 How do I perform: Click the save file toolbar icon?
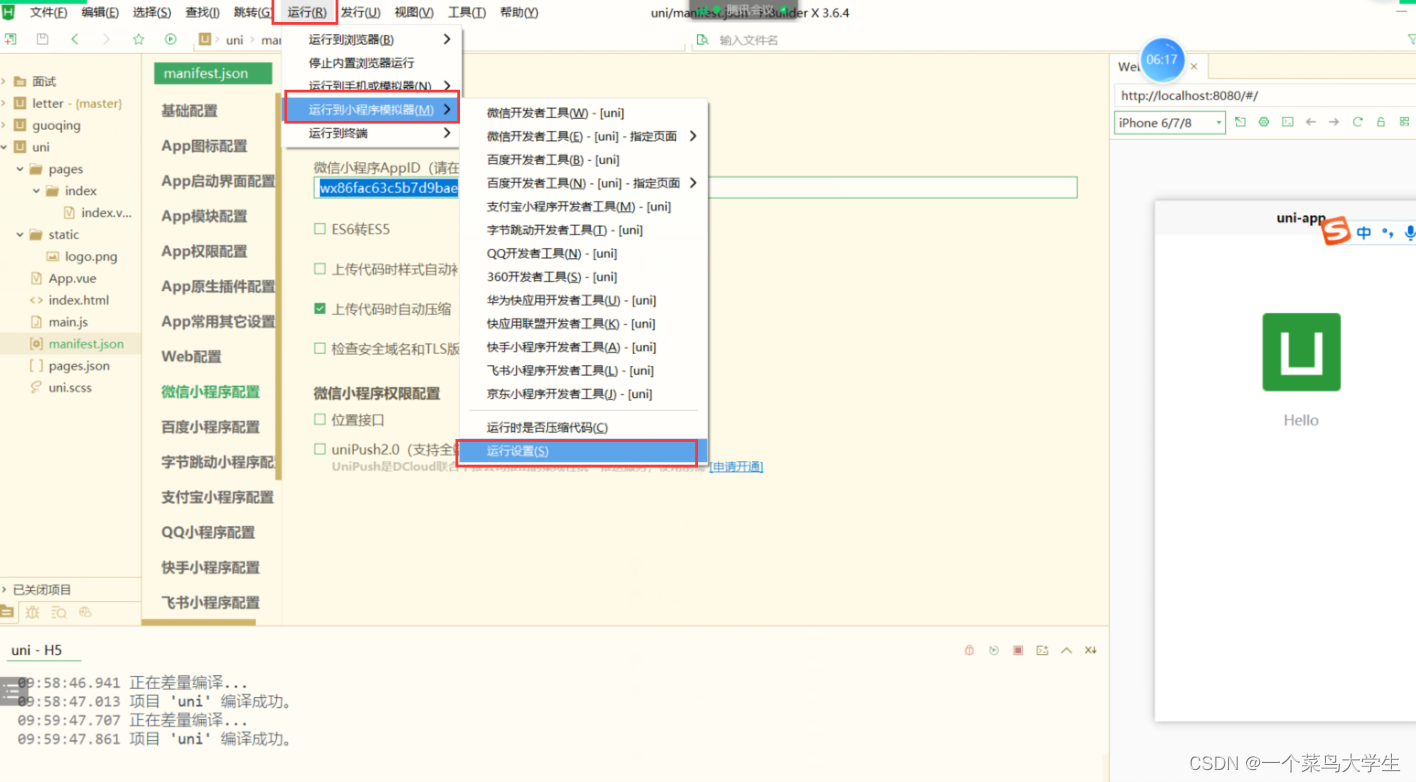42,39
